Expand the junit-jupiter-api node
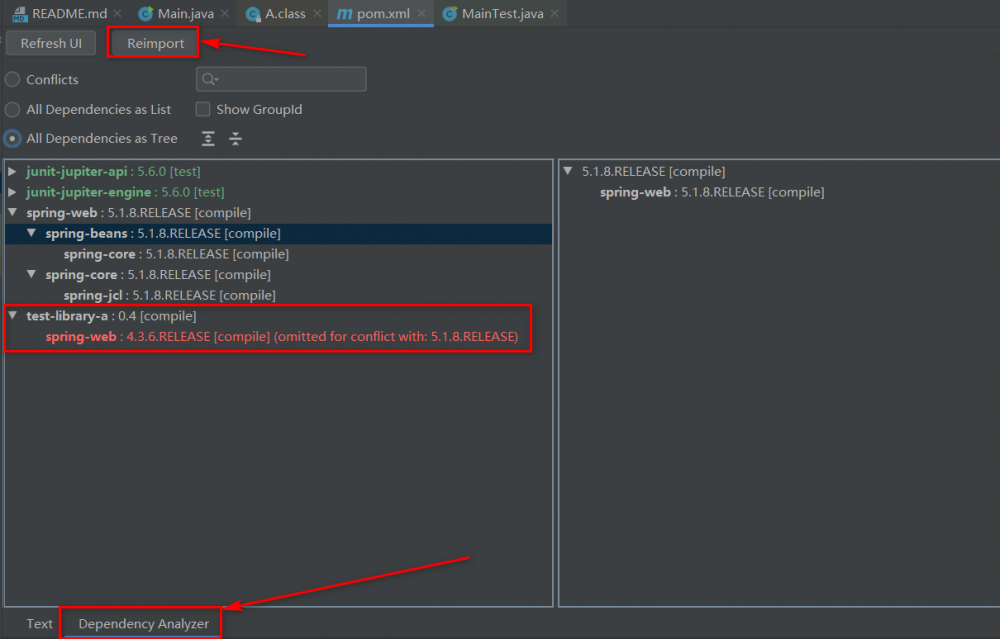The width and height of the screenshot is (1000, 639). (12, 172)
